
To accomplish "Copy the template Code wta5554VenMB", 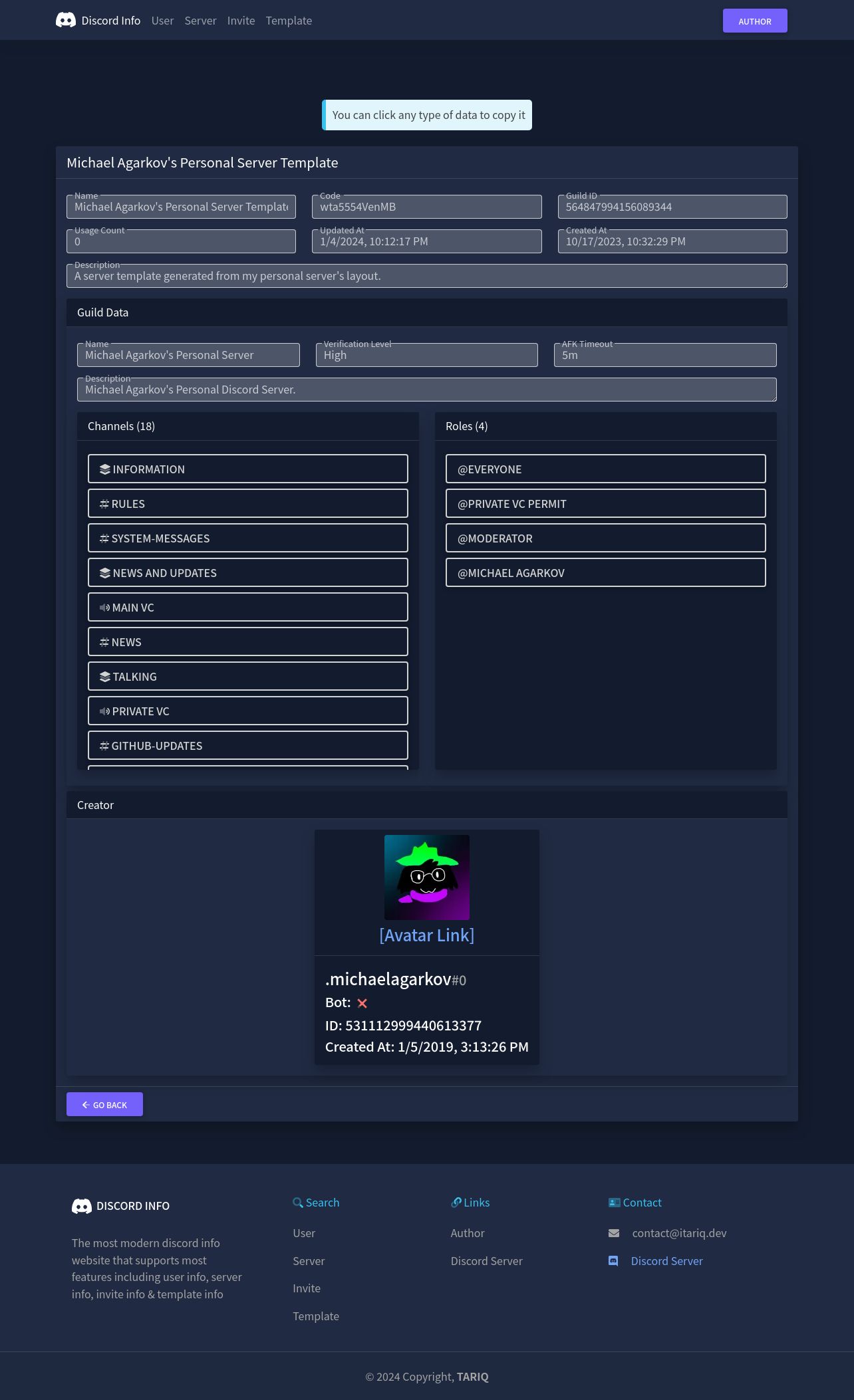I will (x=427, y=207).
